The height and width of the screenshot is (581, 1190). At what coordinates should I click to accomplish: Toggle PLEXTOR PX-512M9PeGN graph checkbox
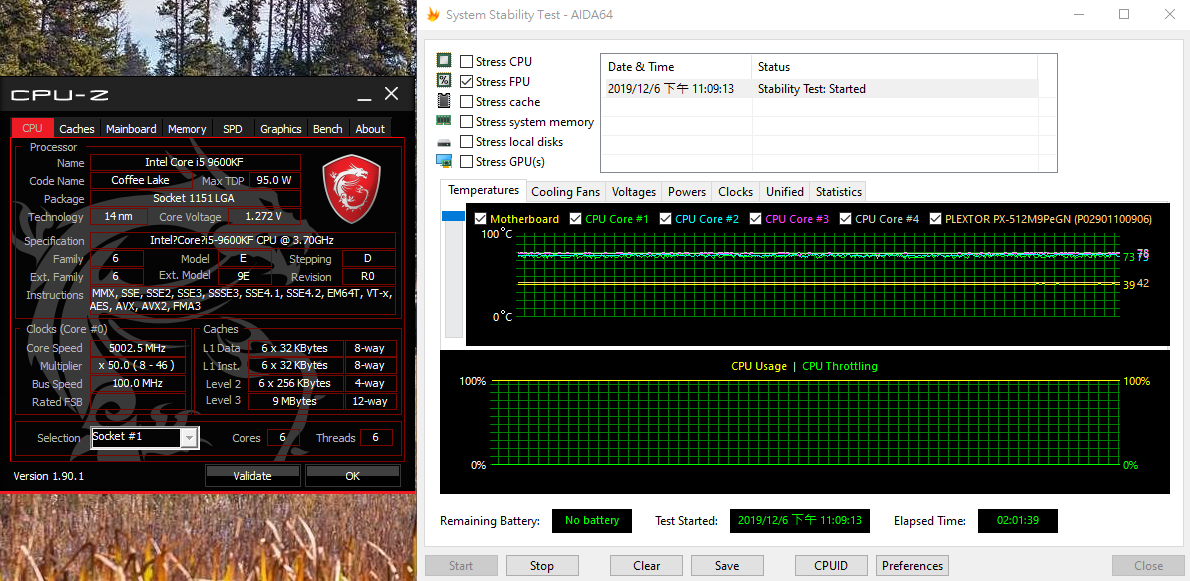(935, 218)
